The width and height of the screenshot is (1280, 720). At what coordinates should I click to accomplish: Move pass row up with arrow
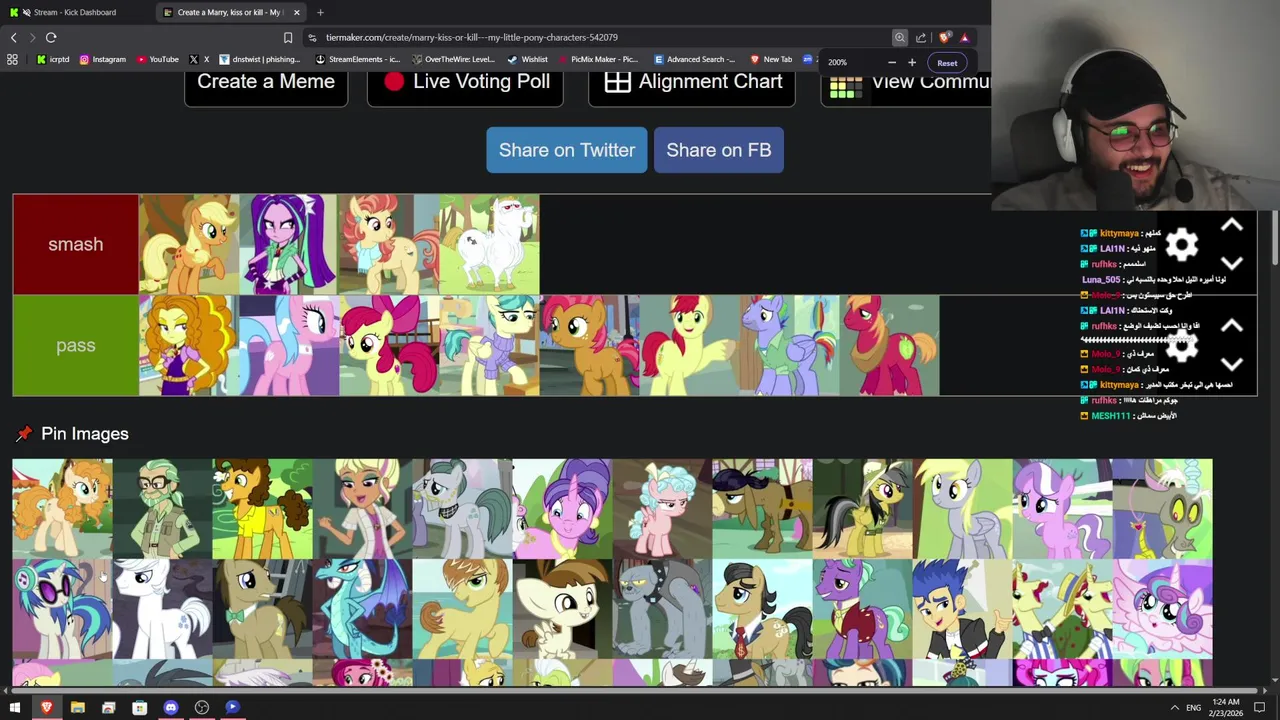coord(1232,326)
